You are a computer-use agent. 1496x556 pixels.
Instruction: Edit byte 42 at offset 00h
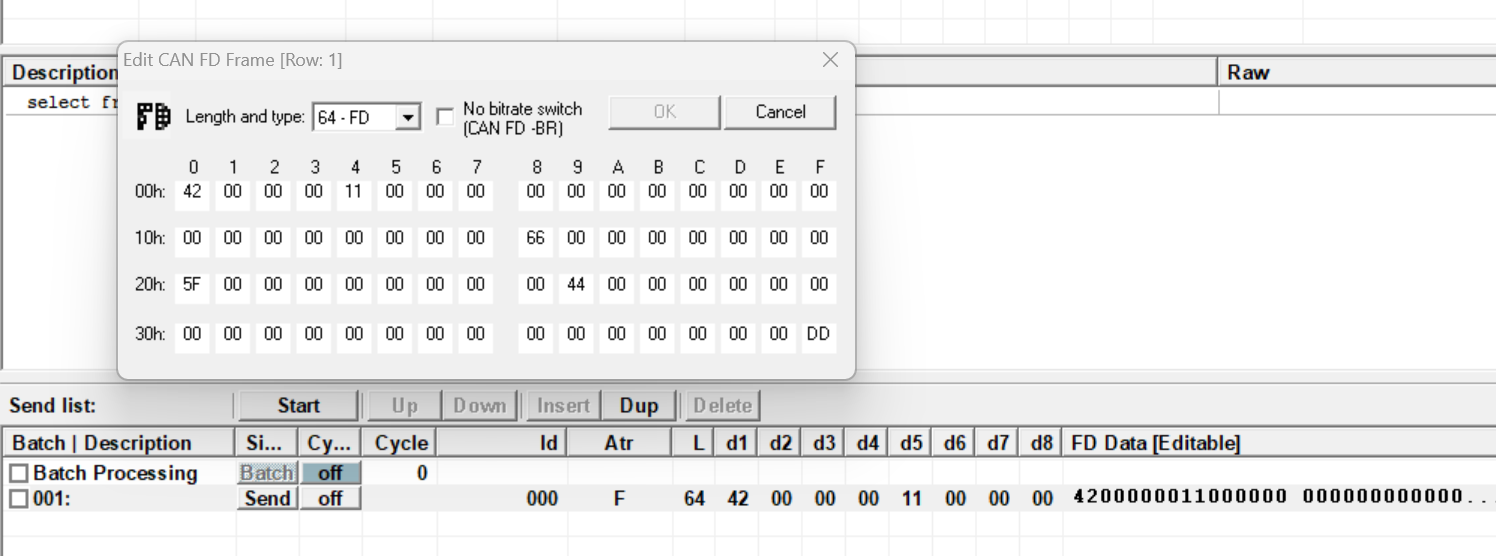(x=192, y=191)
